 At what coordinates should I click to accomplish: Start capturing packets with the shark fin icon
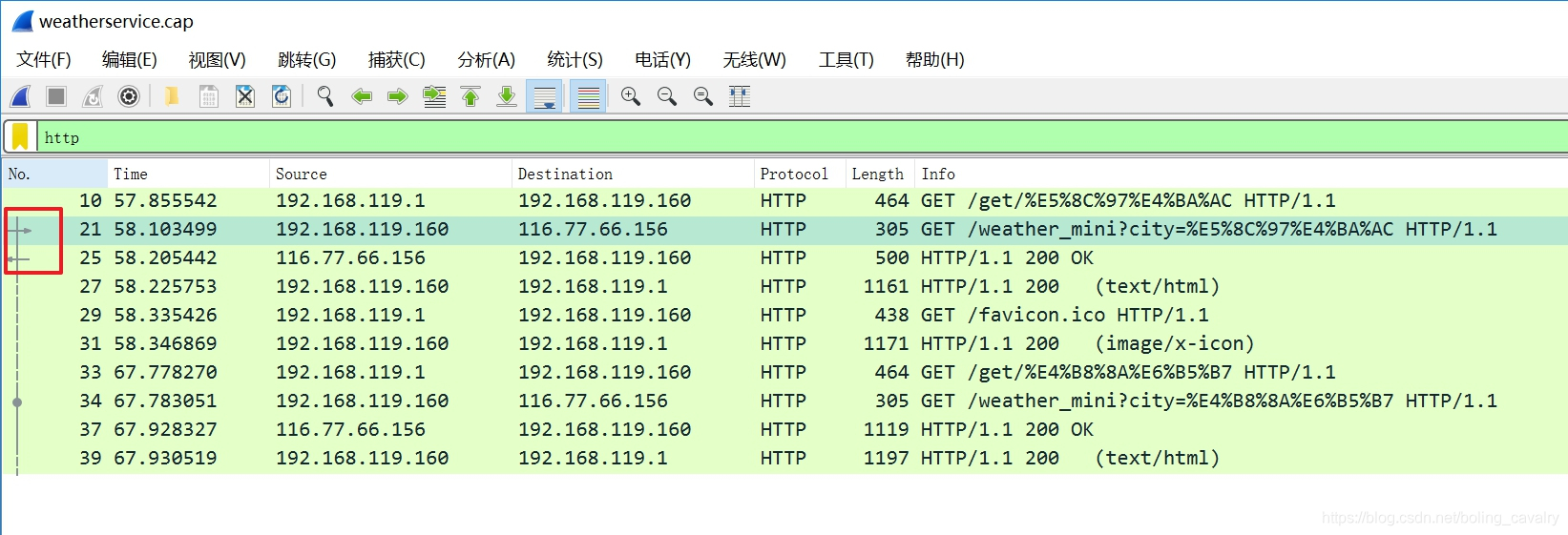[x=20, y=96]
